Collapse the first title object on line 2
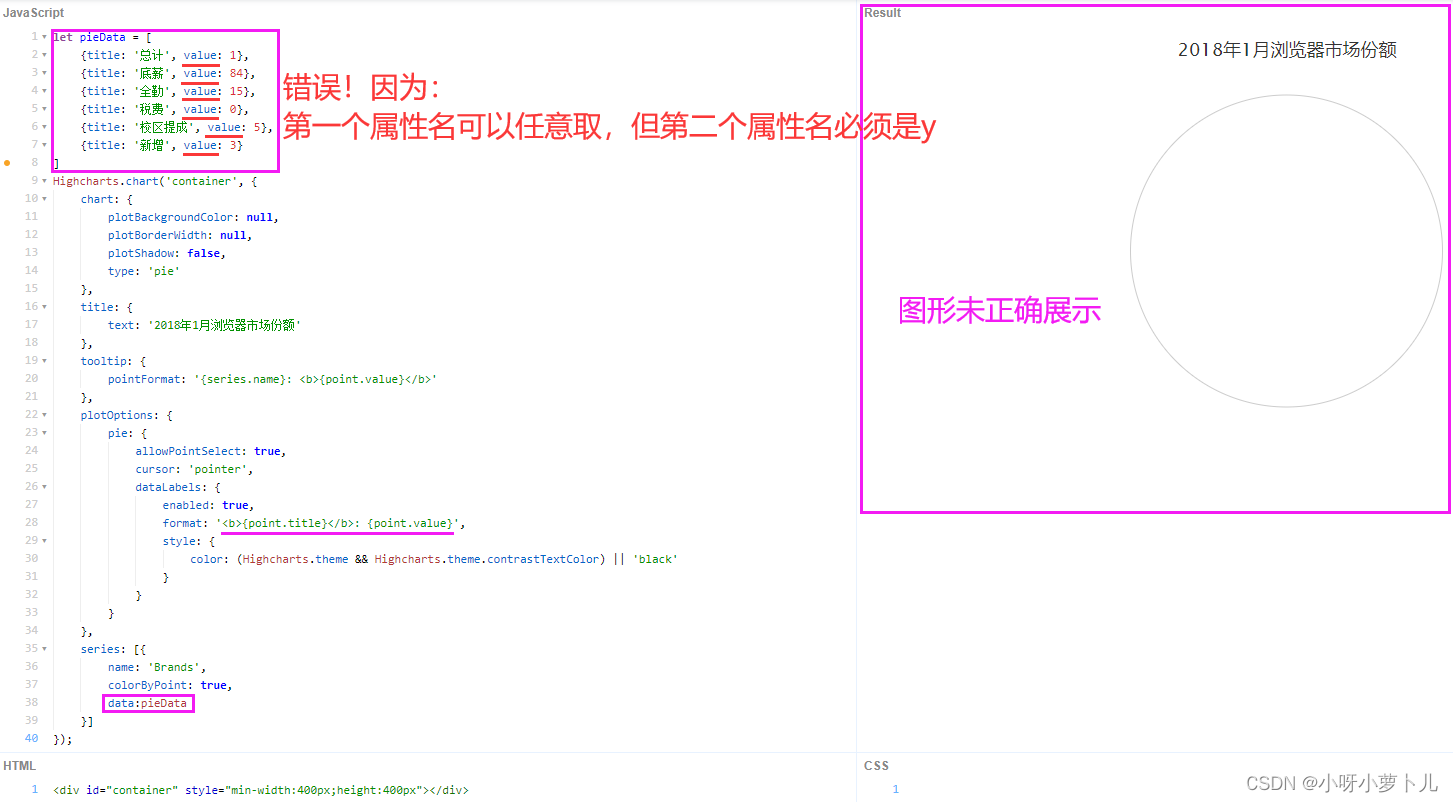This screenshot has width=1453, height=802. click(x=44, y=54)
